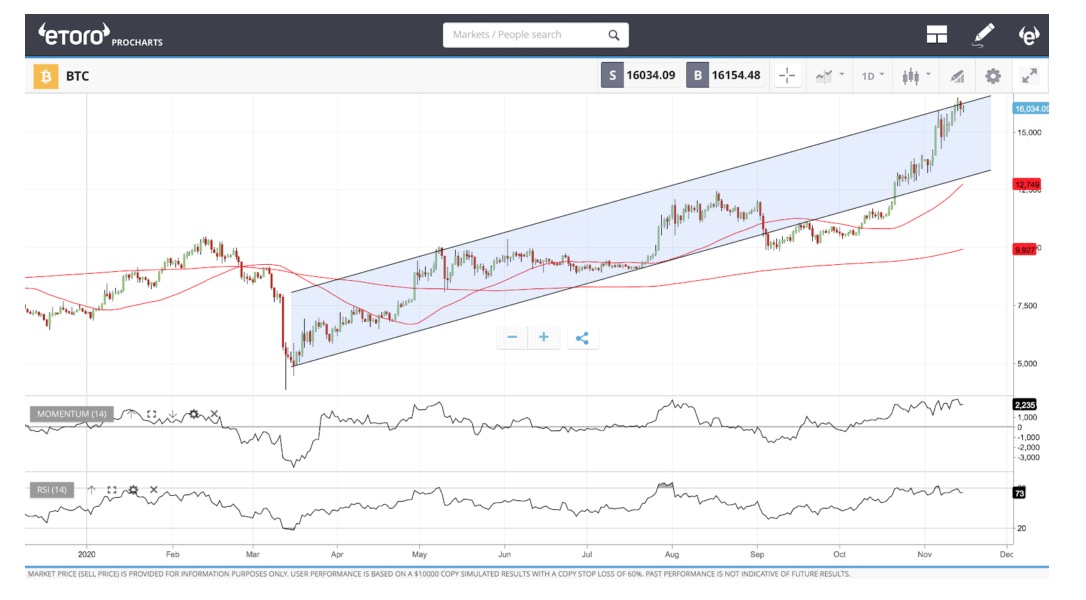Click the eToro bull logo icon
The image size is (1086, 600).
[x=1028, y=35]
